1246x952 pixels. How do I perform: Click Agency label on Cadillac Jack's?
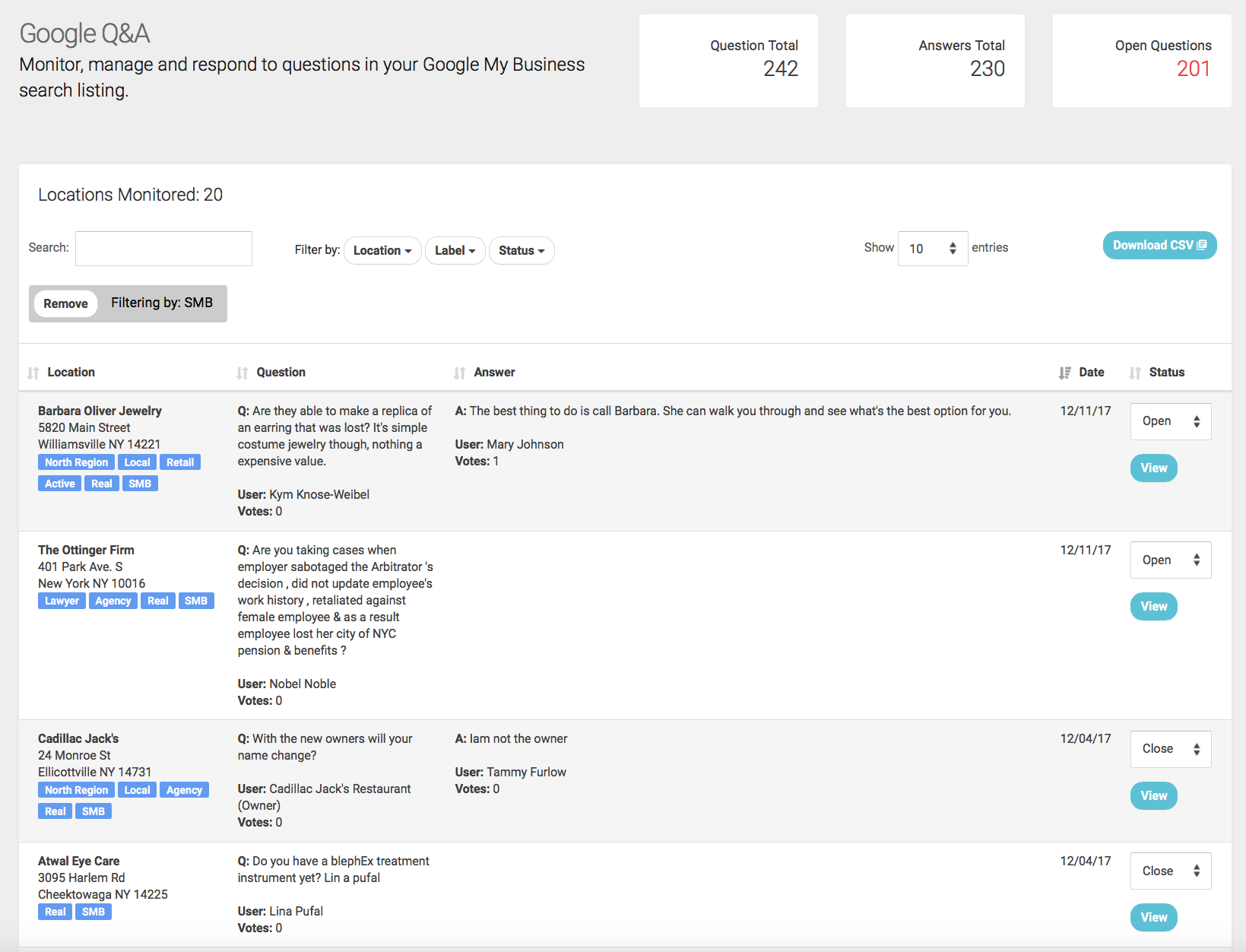click(184, 790)
